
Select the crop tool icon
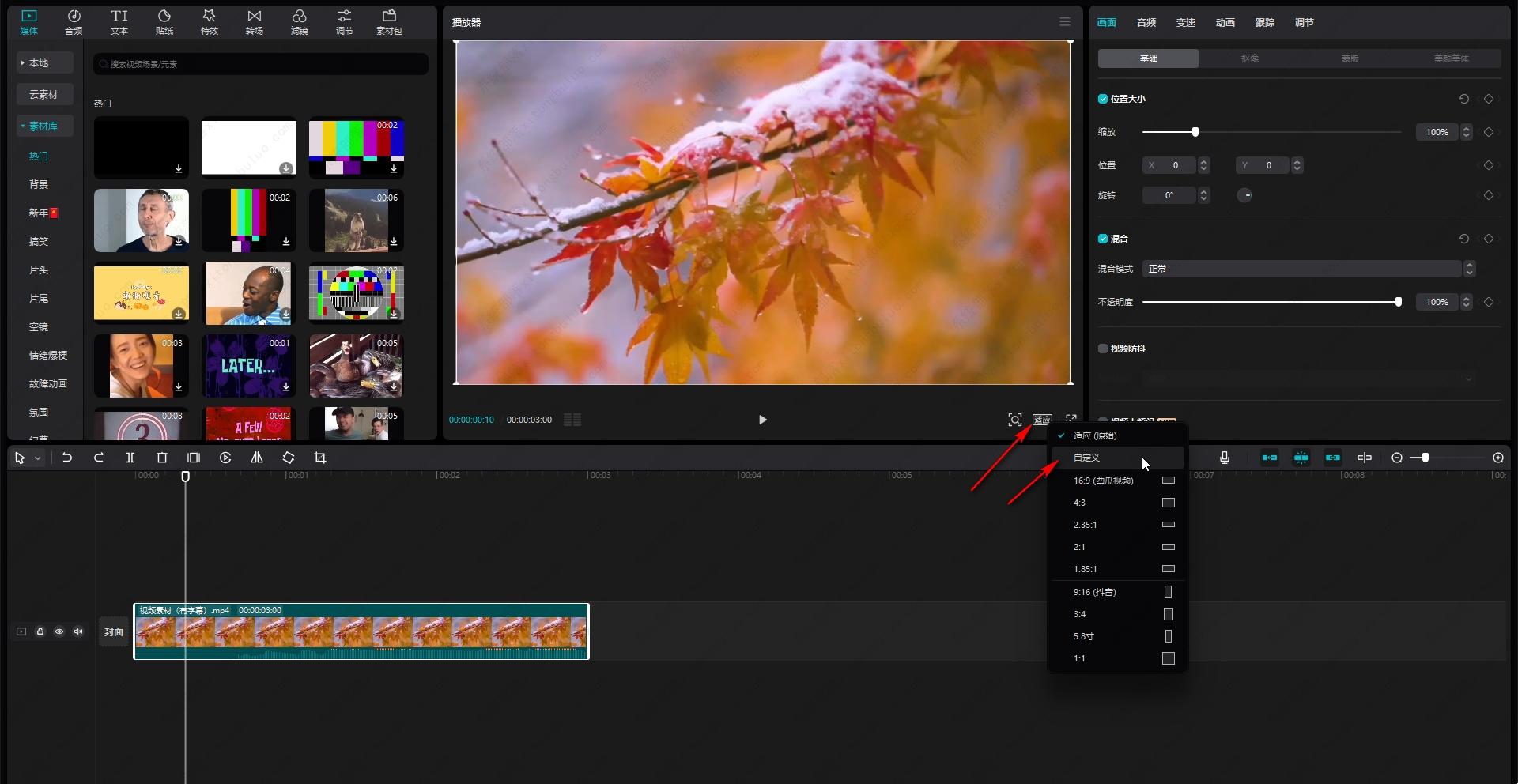coord(320,458)
